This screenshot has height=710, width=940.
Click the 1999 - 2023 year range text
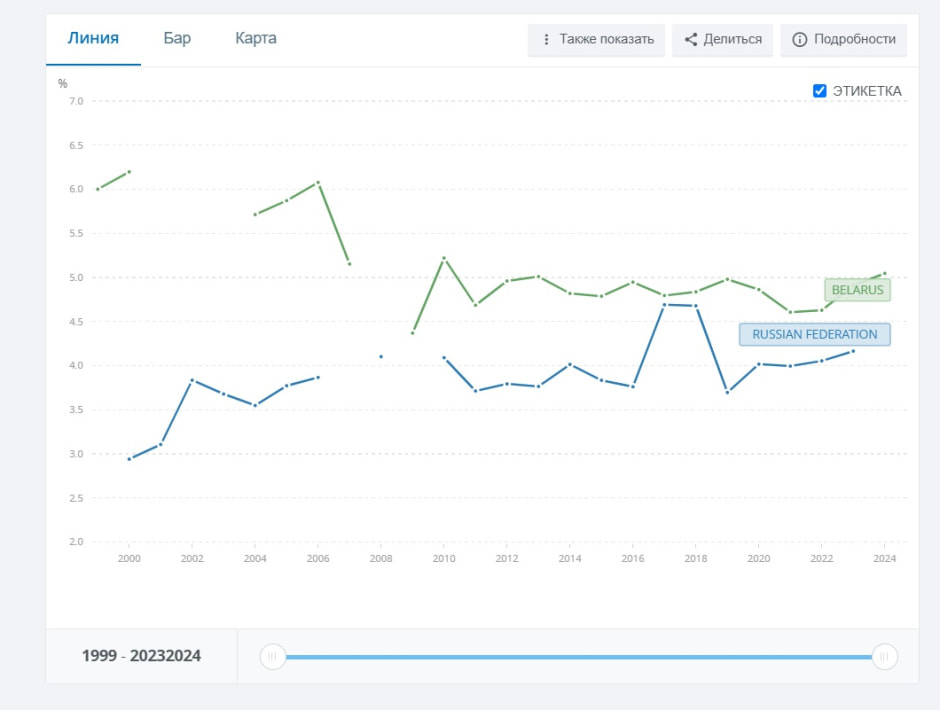tap(141, 655)
